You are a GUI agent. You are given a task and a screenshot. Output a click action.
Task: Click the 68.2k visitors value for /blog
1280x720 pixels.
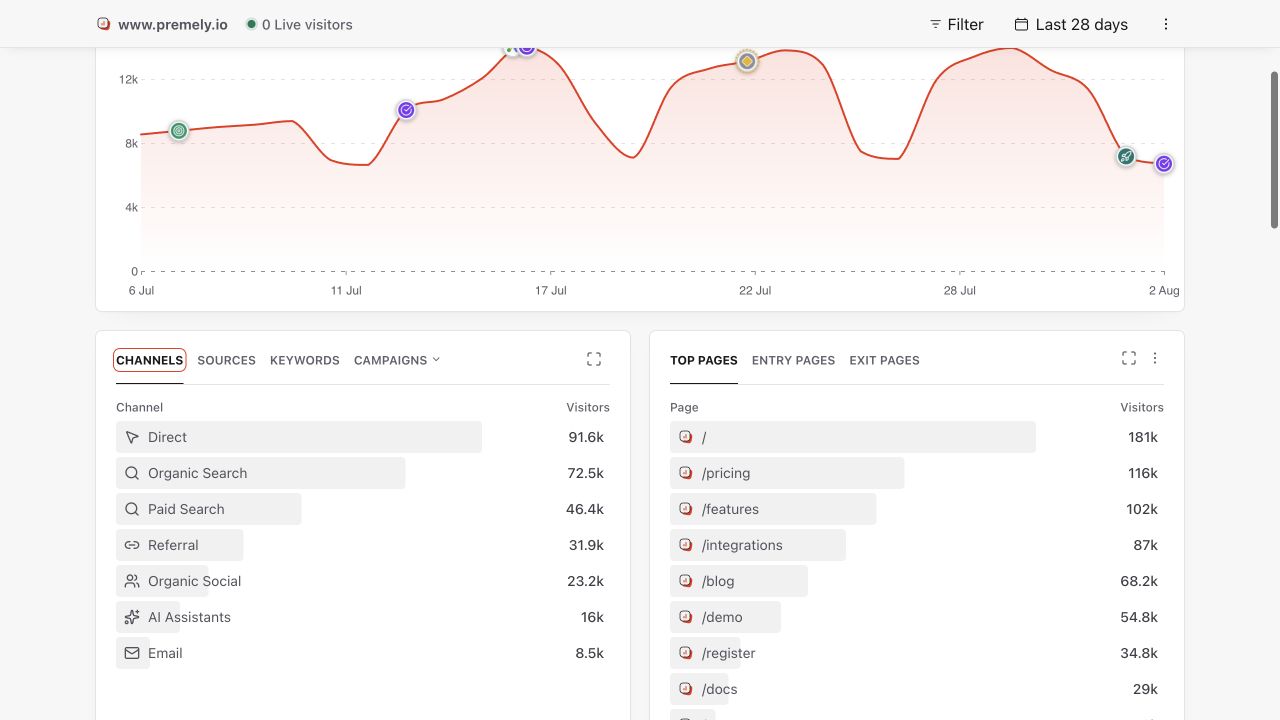coord(1139,581)
